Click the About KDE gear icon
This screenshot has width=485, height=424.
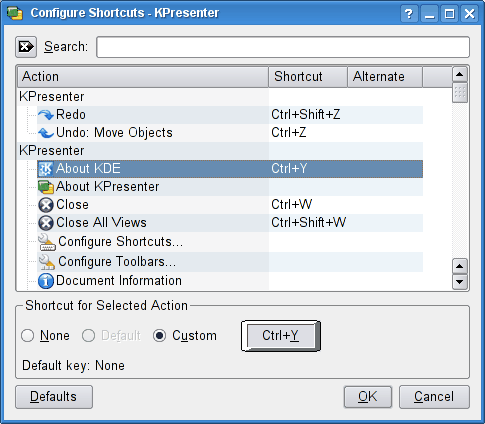tap(46, 169)
